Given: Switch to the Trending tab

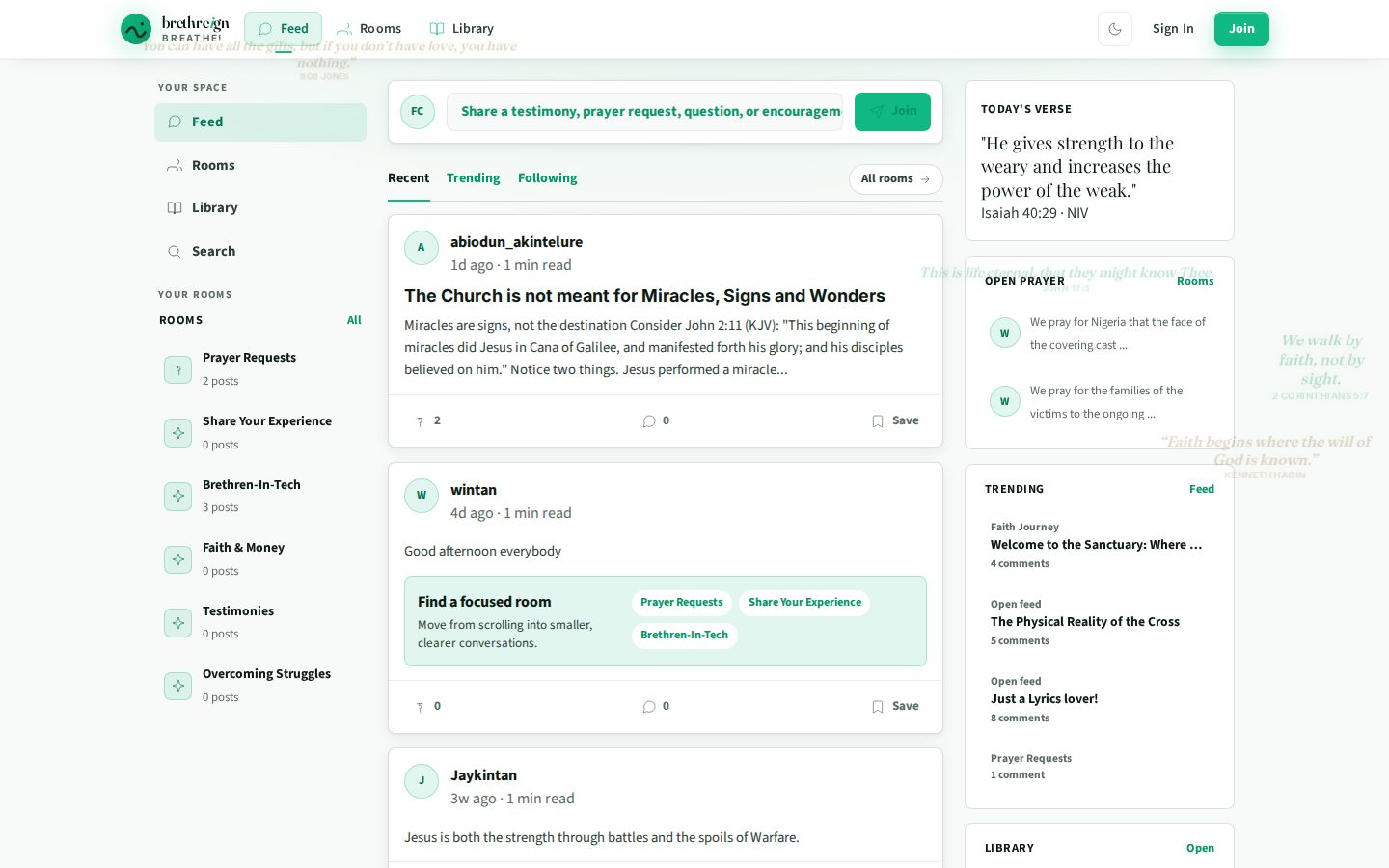Looking at the screenshot, I should [474, 178].
